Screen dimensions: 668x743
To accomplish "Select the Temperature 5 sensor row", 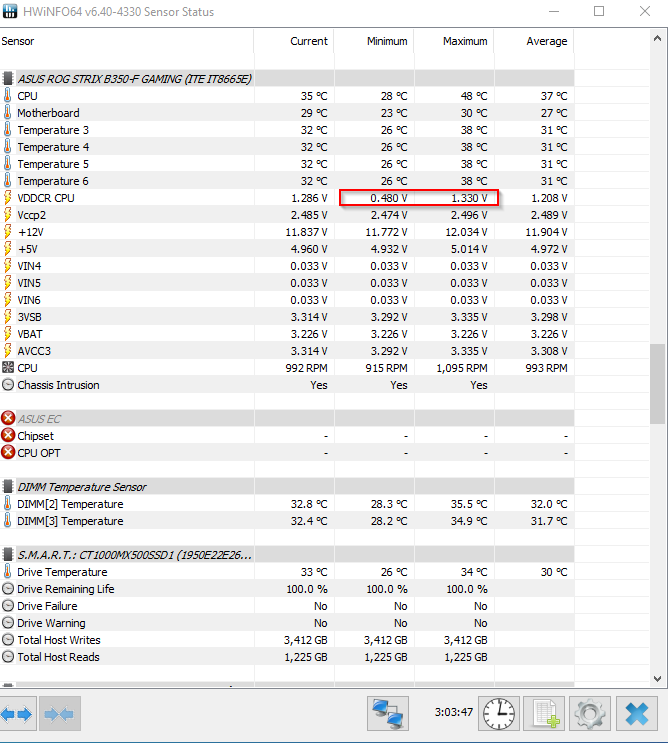I will tap(287, 164).
